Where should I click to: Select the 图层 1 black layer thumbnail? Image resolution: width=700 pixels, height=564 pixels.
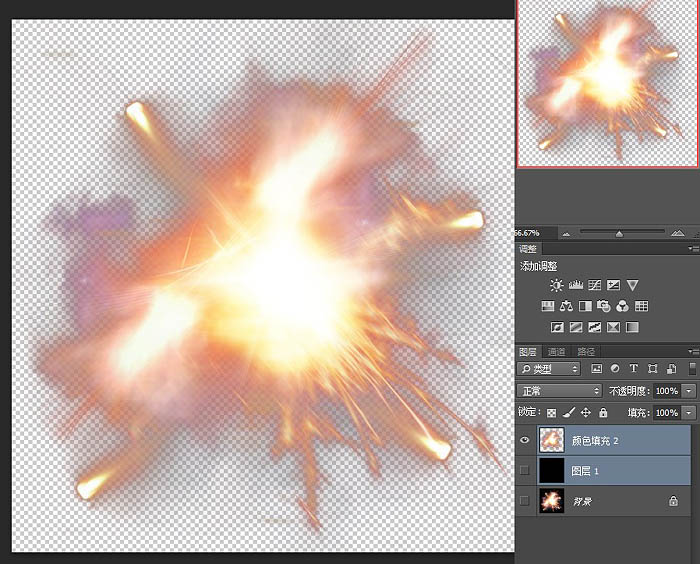[x=552, y=469]
